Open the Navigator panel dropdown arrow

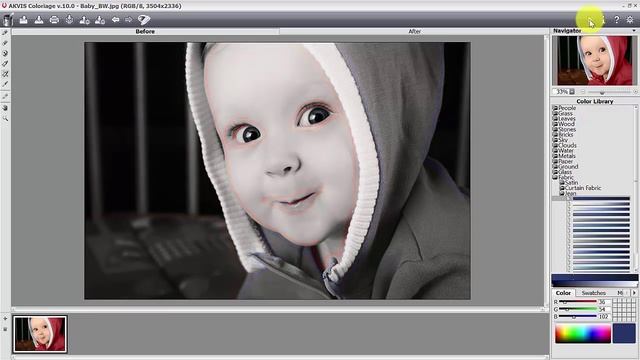click(x=634, y=31)
